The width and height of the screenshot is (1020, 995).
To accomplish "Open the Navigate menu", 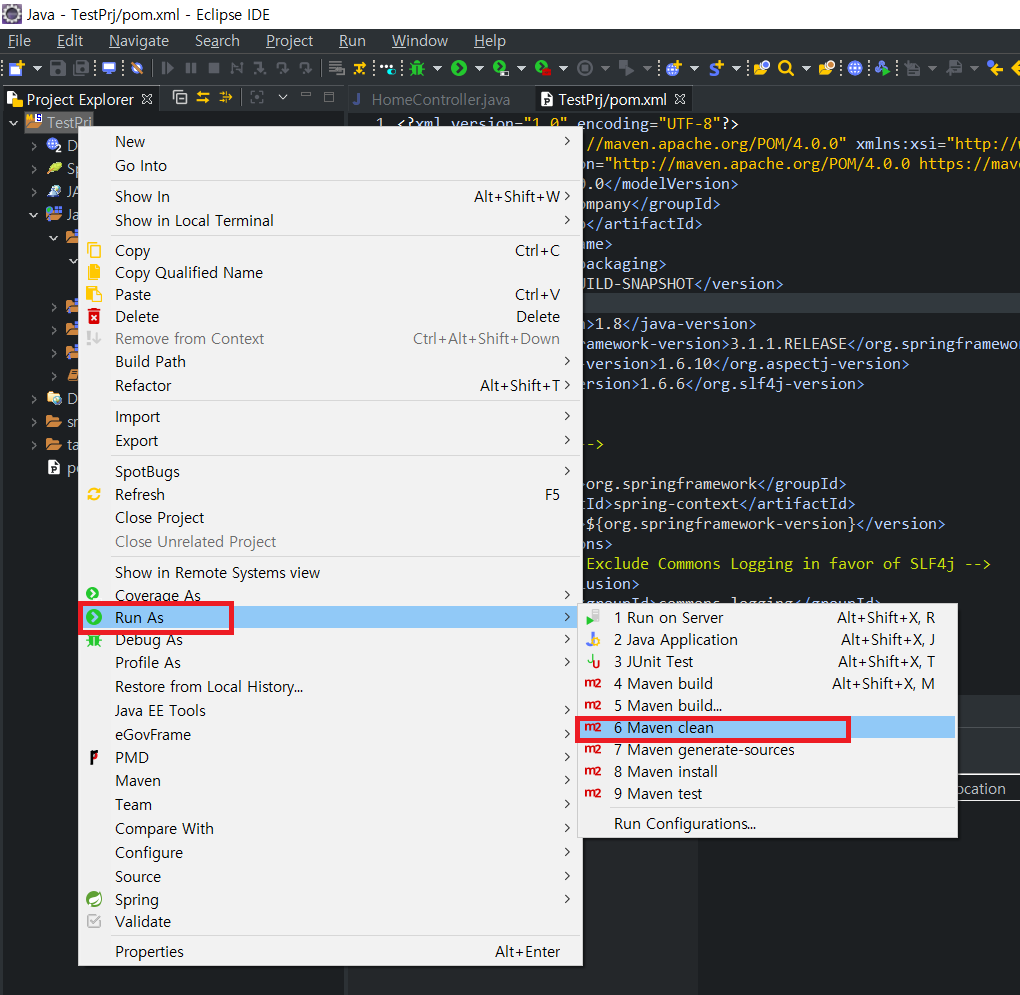I will coord(139,41).
